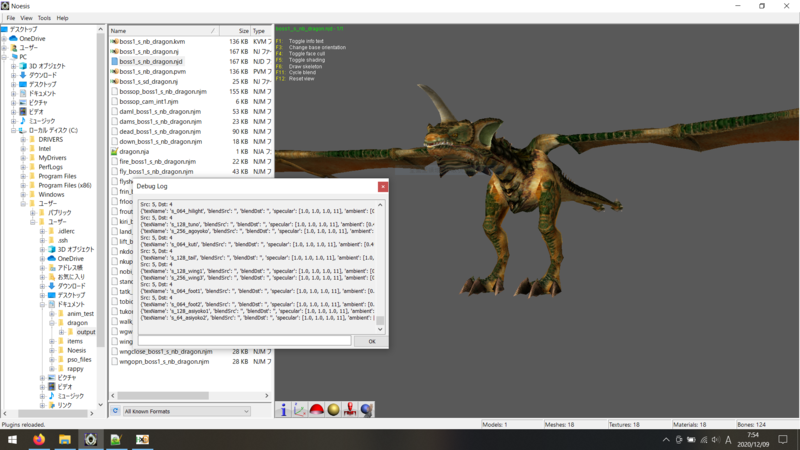Open the Windows Start menu

click(x=12, y=439)
